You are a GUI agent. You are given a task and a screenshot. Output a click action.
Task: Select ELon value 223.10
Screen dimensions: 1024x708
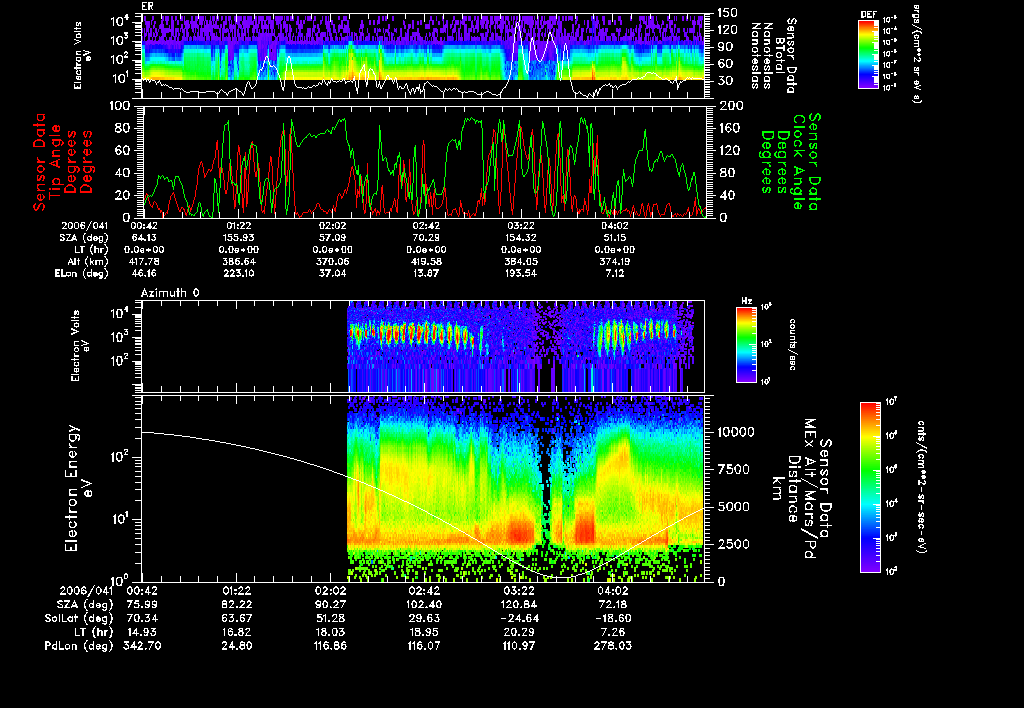click(239, 273)
